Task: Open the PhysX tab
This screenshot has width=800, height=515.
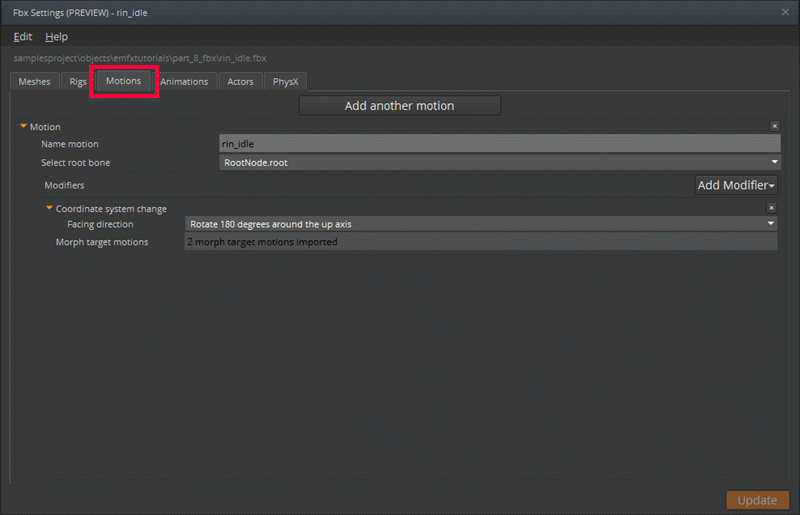Action: [286, 82]
